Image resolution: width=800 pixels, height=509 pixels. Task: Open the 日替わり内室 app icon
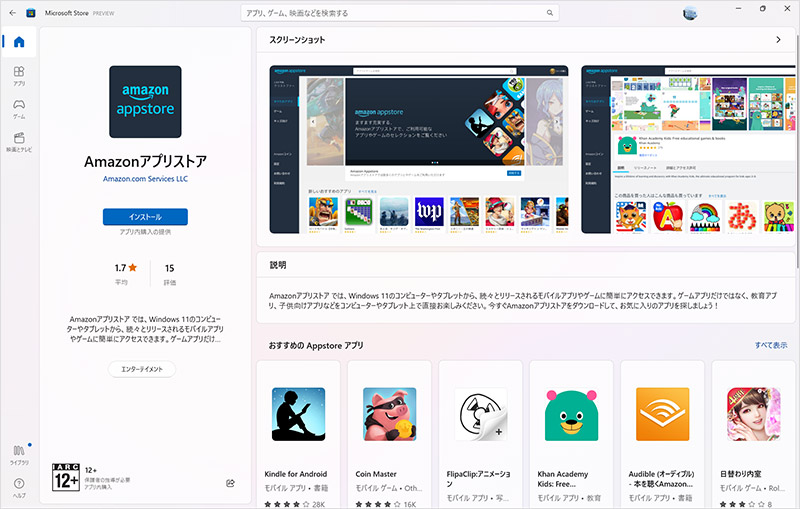point(754,414)
